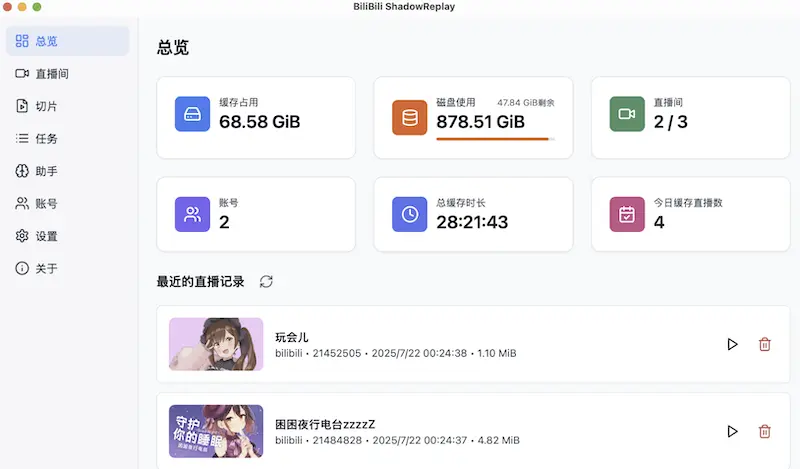This screenshot has height=469, width=800.
Task: Delete the 困困夜行电台zzzzZ recording
Action: pyautogui.click(x=764, y=431)
